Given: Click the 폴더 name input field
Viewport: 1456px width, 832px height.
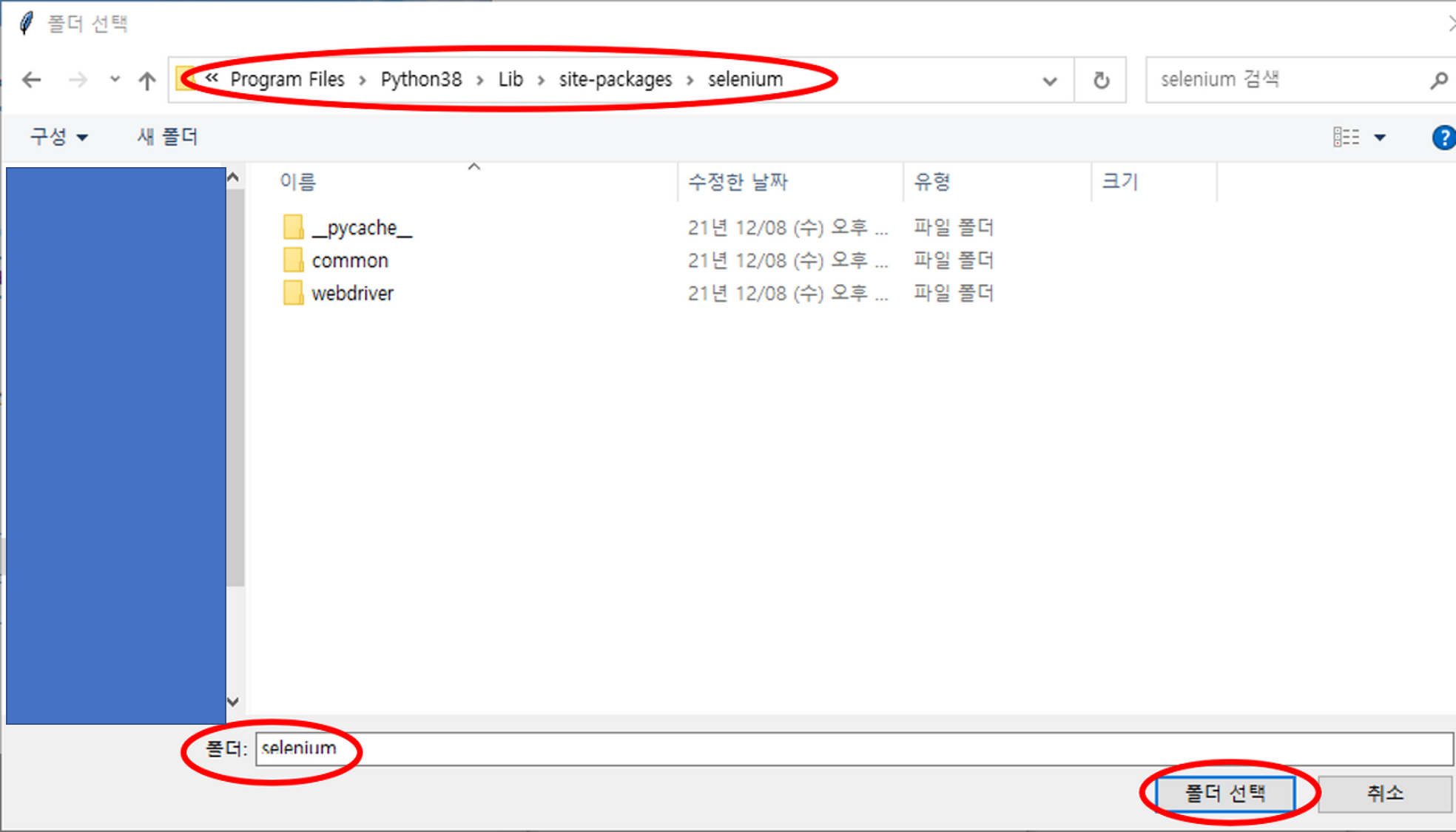Looking at the screenshot, I should click(851, 748).
